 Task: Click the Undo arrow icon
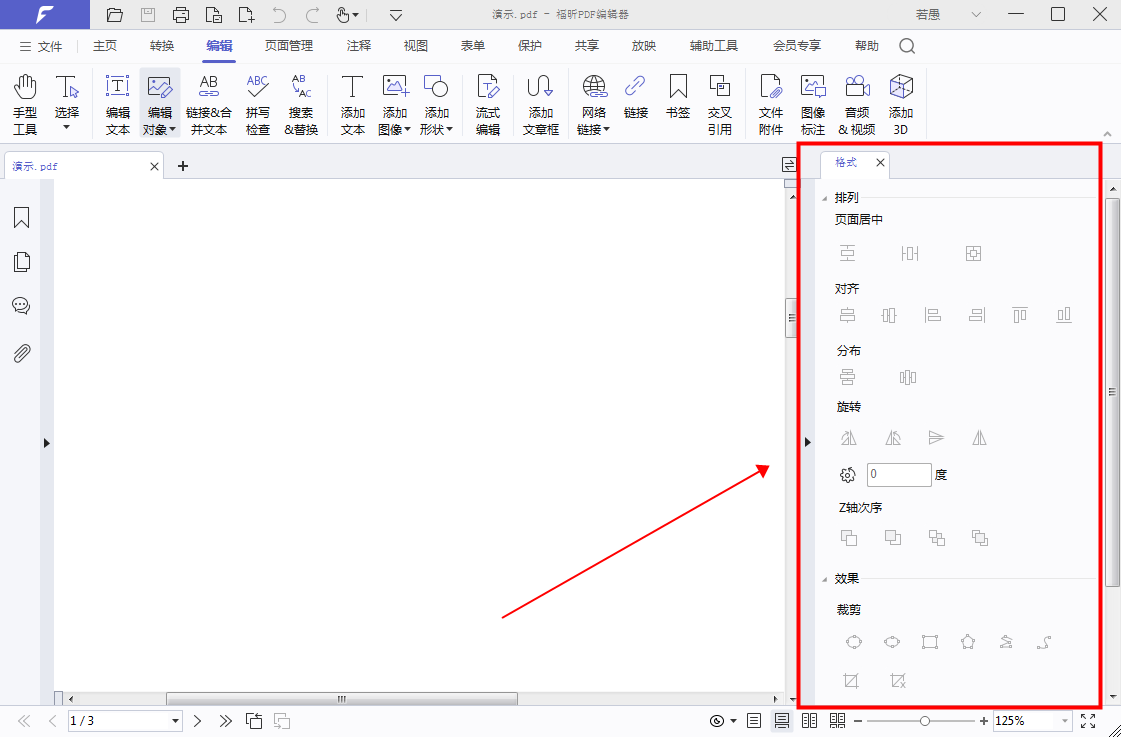[280, 14]
